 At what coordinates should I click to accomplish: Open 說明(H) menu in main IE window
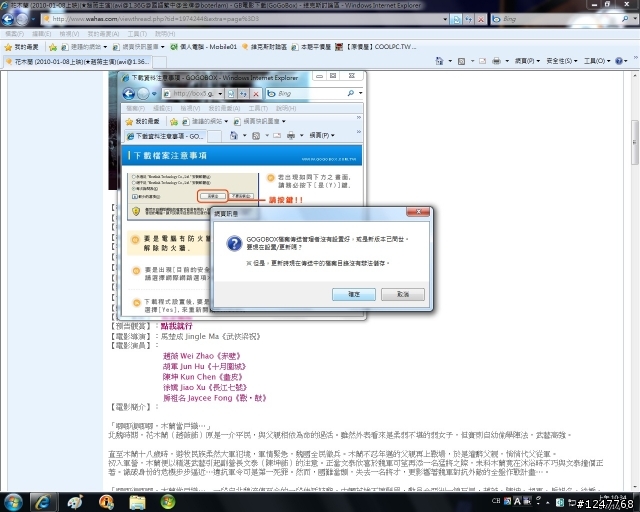click(165, 34)
